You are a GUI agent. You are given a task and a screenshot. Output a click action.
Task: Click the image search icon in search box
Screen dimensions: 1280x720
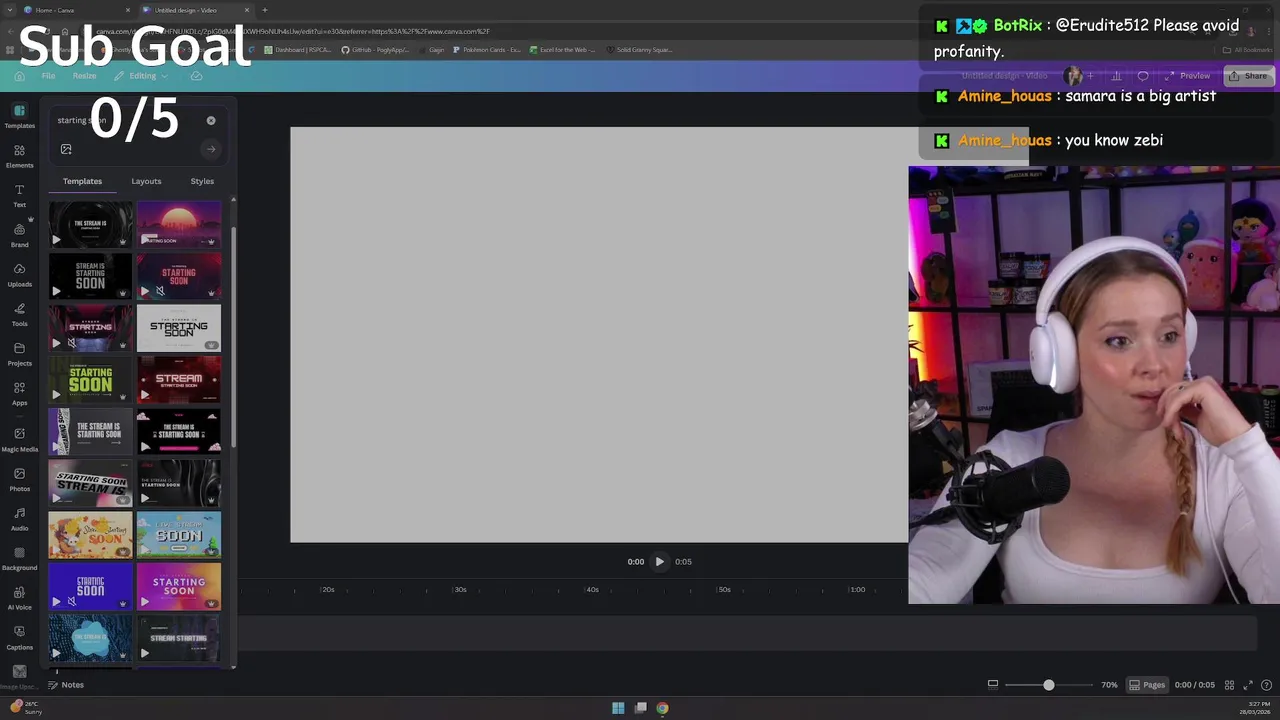pos(66,149)
